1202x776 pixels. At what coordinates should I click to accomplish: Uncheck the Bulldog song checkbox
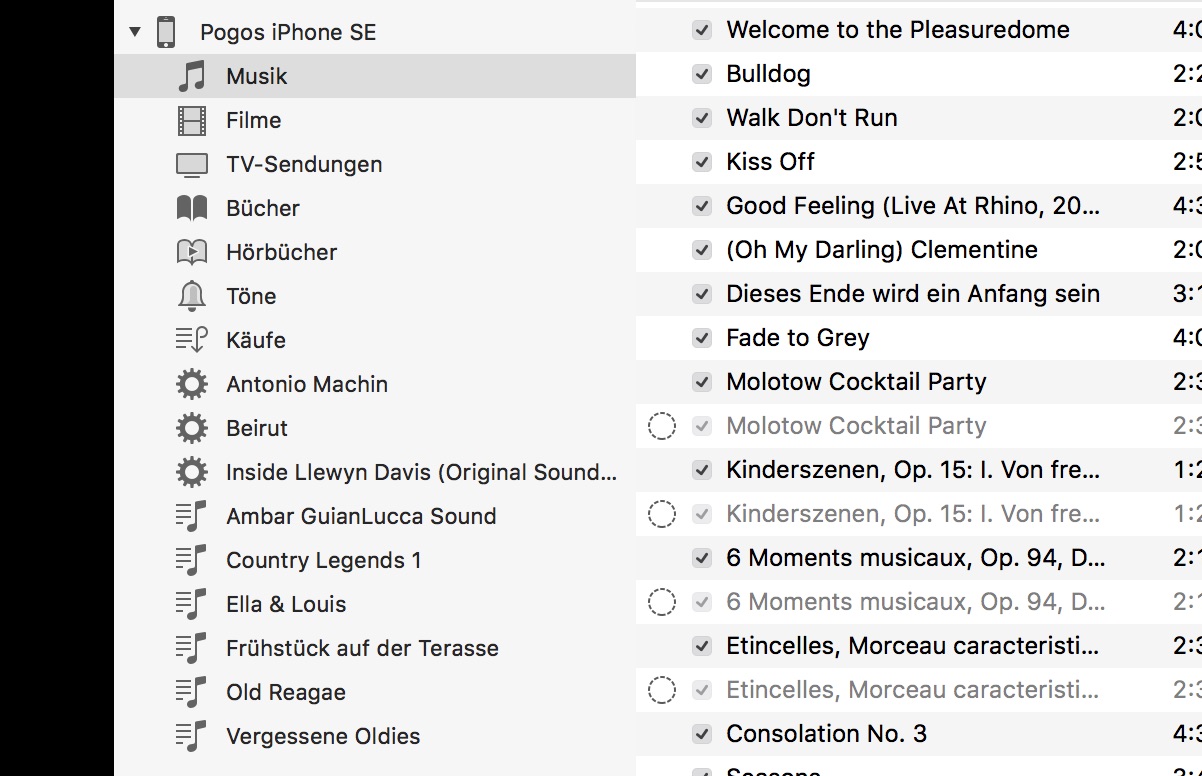pyautogui.click(x=702, y=74)
